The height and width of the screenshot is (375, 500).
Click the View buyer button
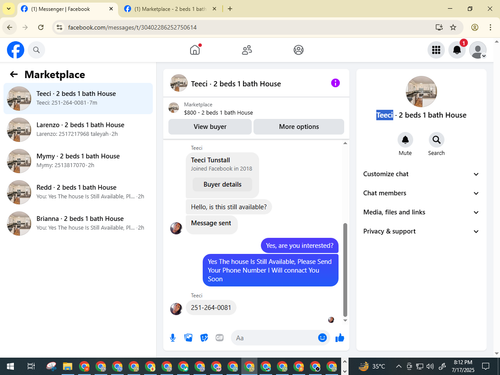[210, 127]
